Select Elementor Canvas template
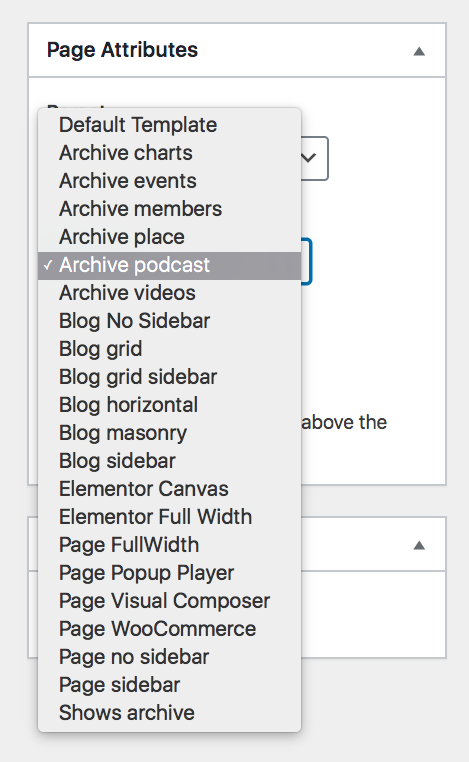 coord(169,489)
